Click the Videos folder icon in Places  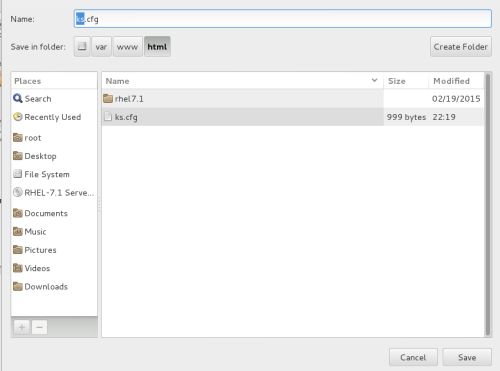pos(18,268)
